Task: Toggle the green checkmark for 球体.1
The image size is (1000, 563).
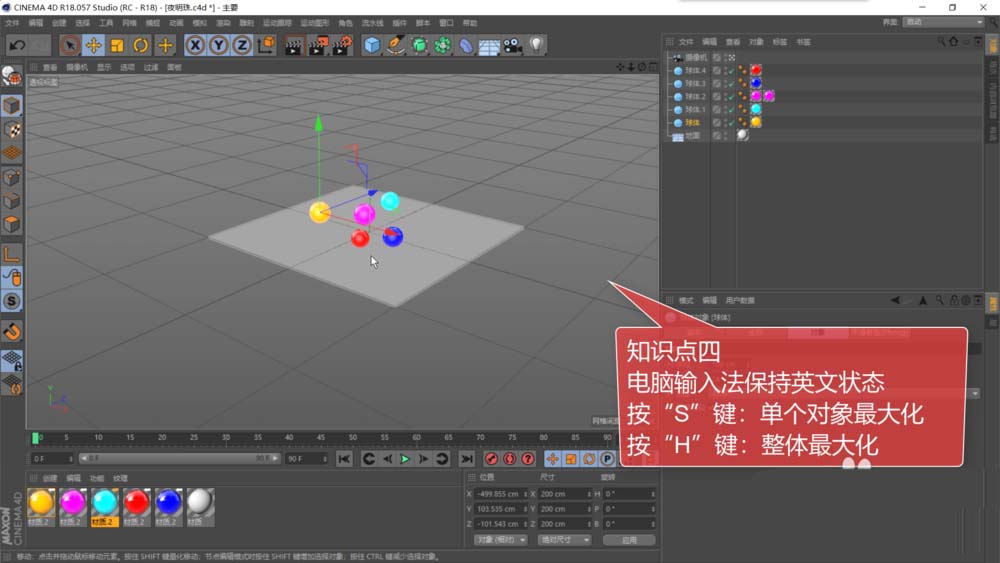Action: [x=731, y=110]
